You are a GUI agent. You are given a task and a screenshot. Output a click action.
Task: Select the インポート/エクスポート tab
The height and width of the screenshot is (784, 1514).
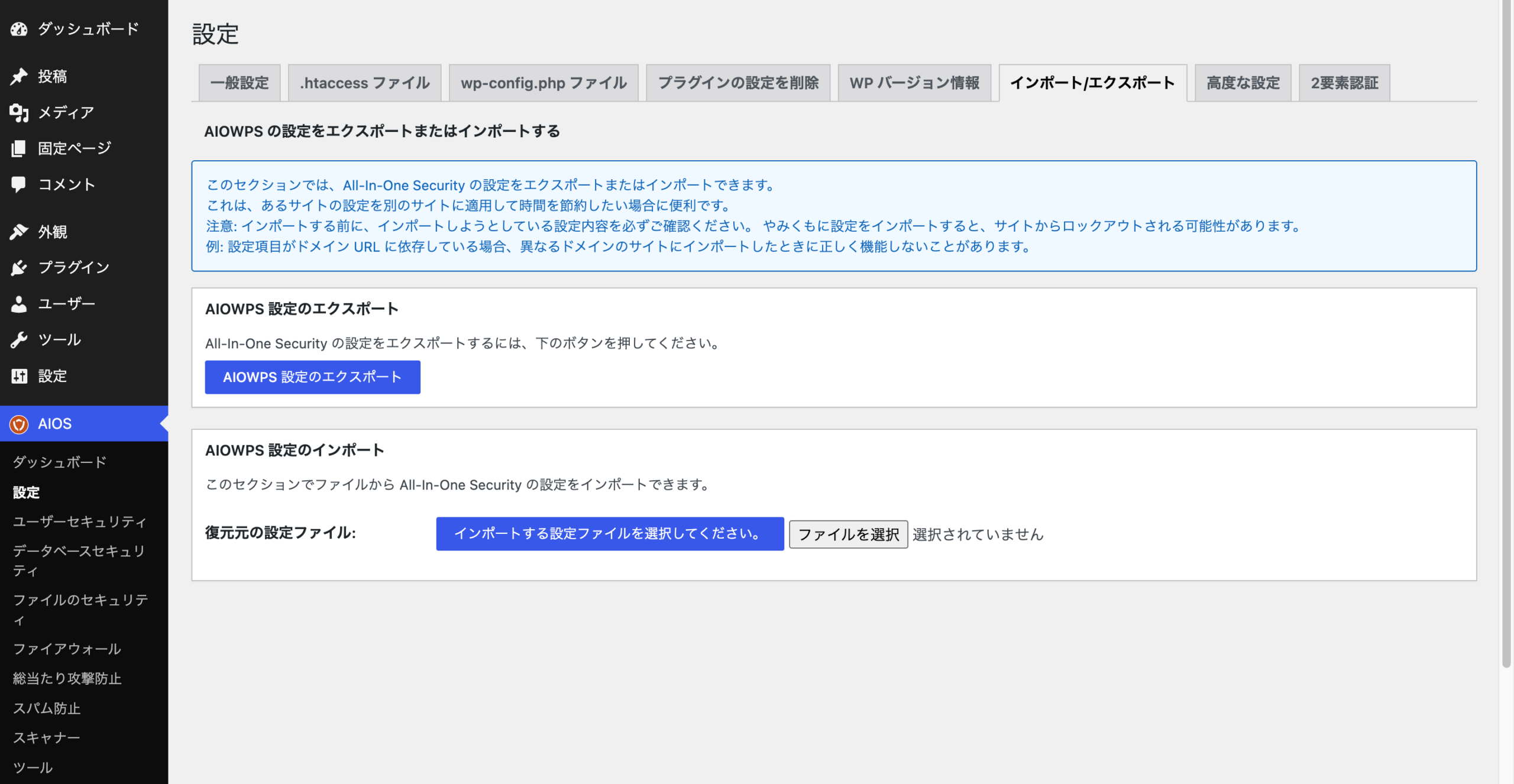(1093, 83)
